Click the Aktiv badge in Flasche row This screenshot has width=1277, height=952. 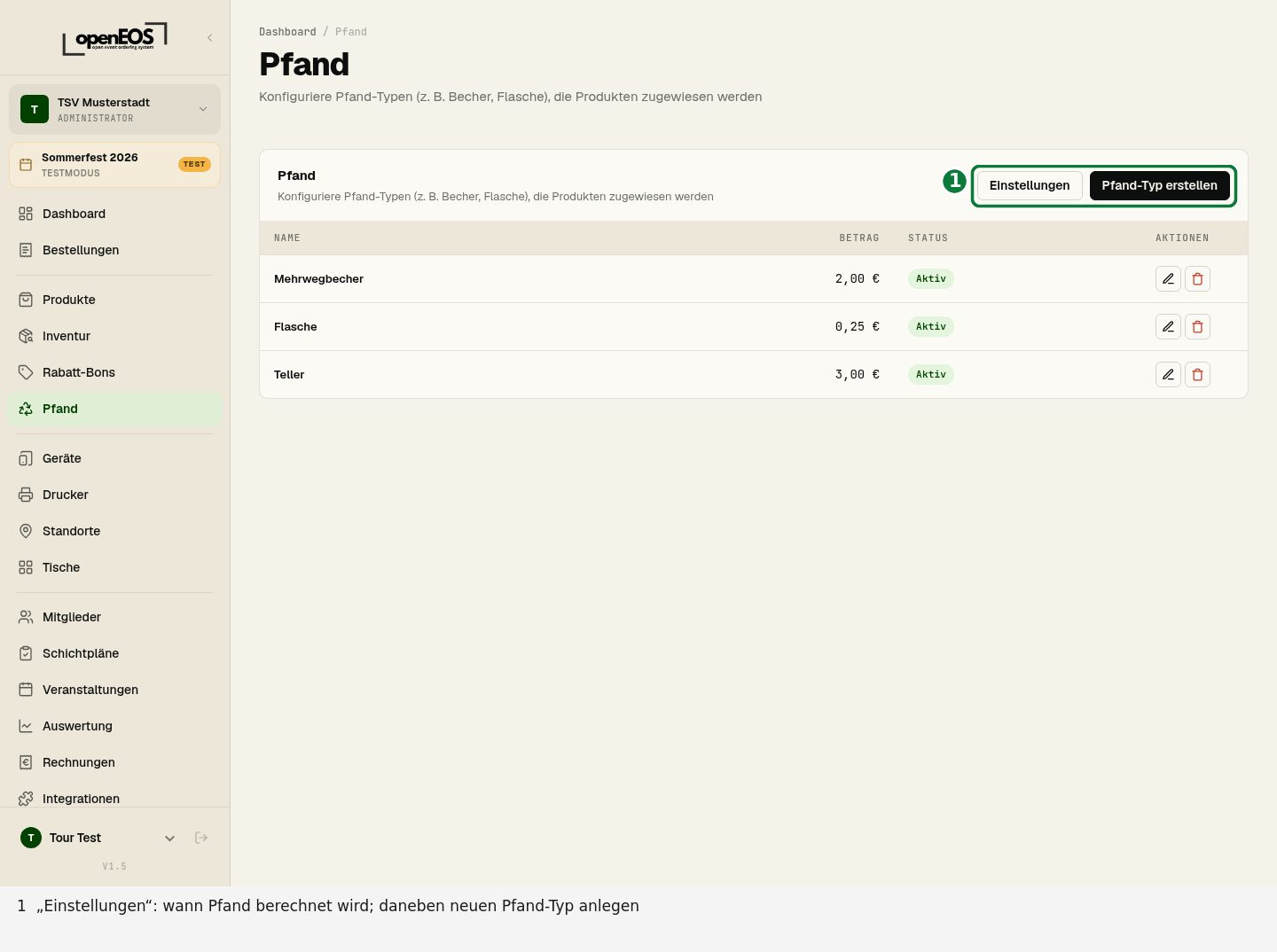(931, 326)
